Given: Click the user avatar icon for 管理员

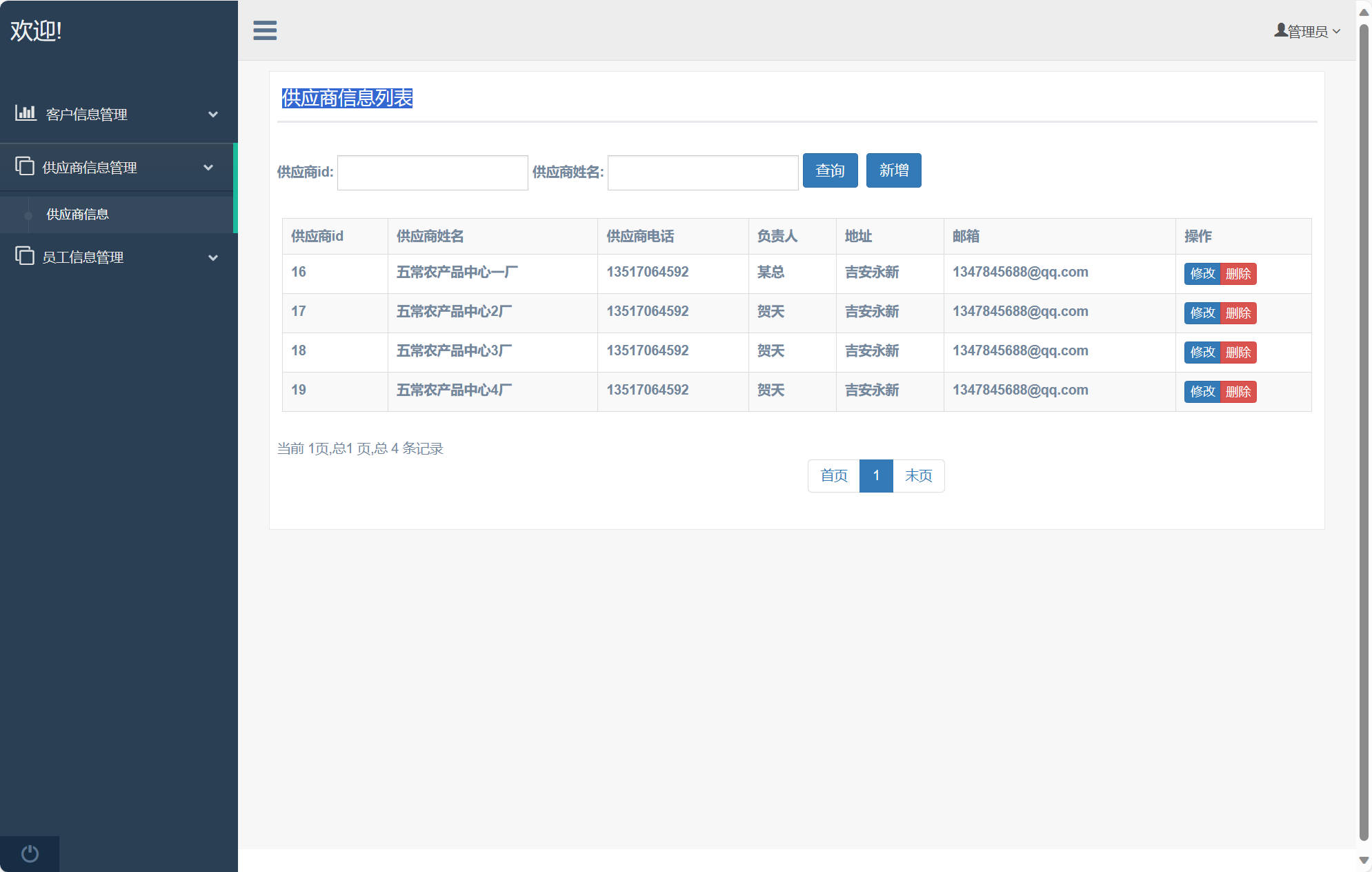Looking at the screenshot, I should (x=1280, y=30).
